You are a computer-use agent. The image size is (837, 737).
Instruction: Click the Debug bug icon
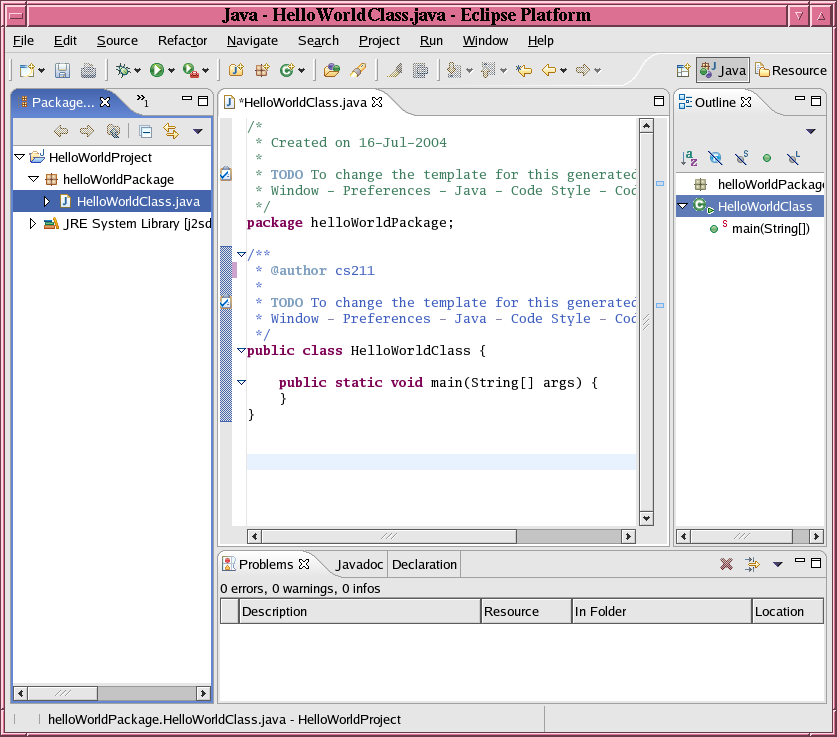pyautogui.click(x=123, y=70)
